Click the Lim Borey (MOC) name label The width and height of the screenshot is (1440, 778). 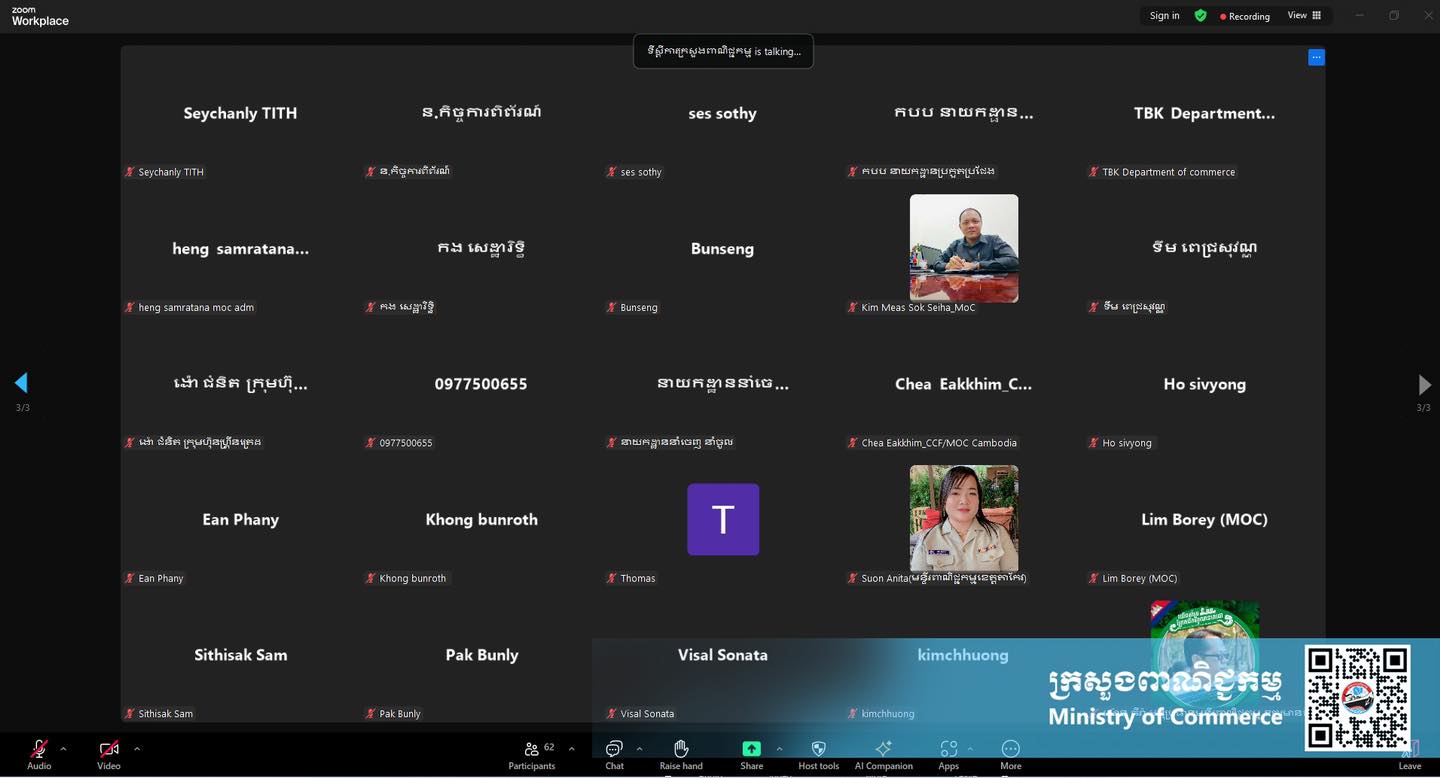(1140, 578)
